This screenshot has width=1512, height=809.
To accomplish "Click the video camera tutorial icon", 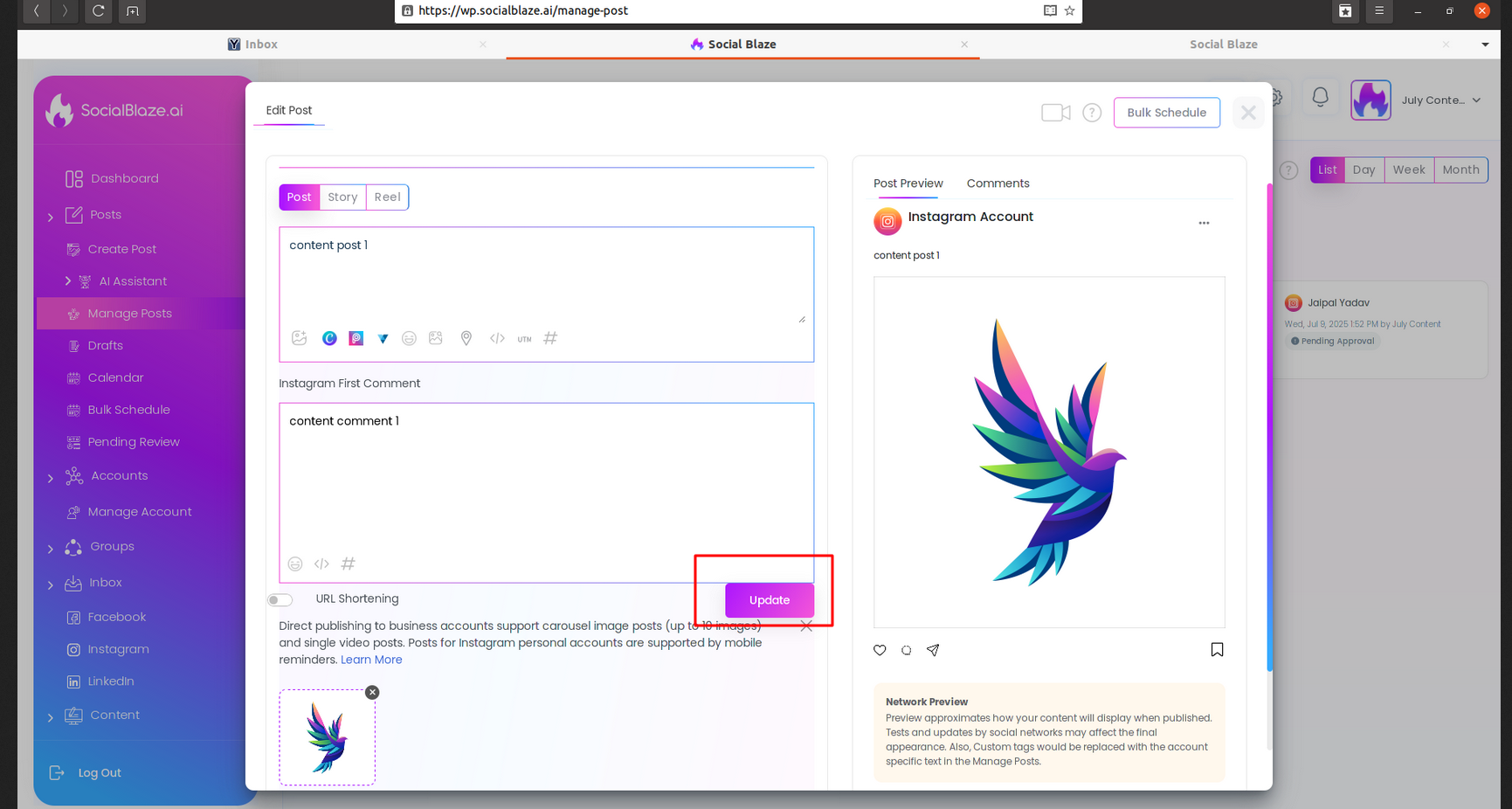I will pos(1056,113).
